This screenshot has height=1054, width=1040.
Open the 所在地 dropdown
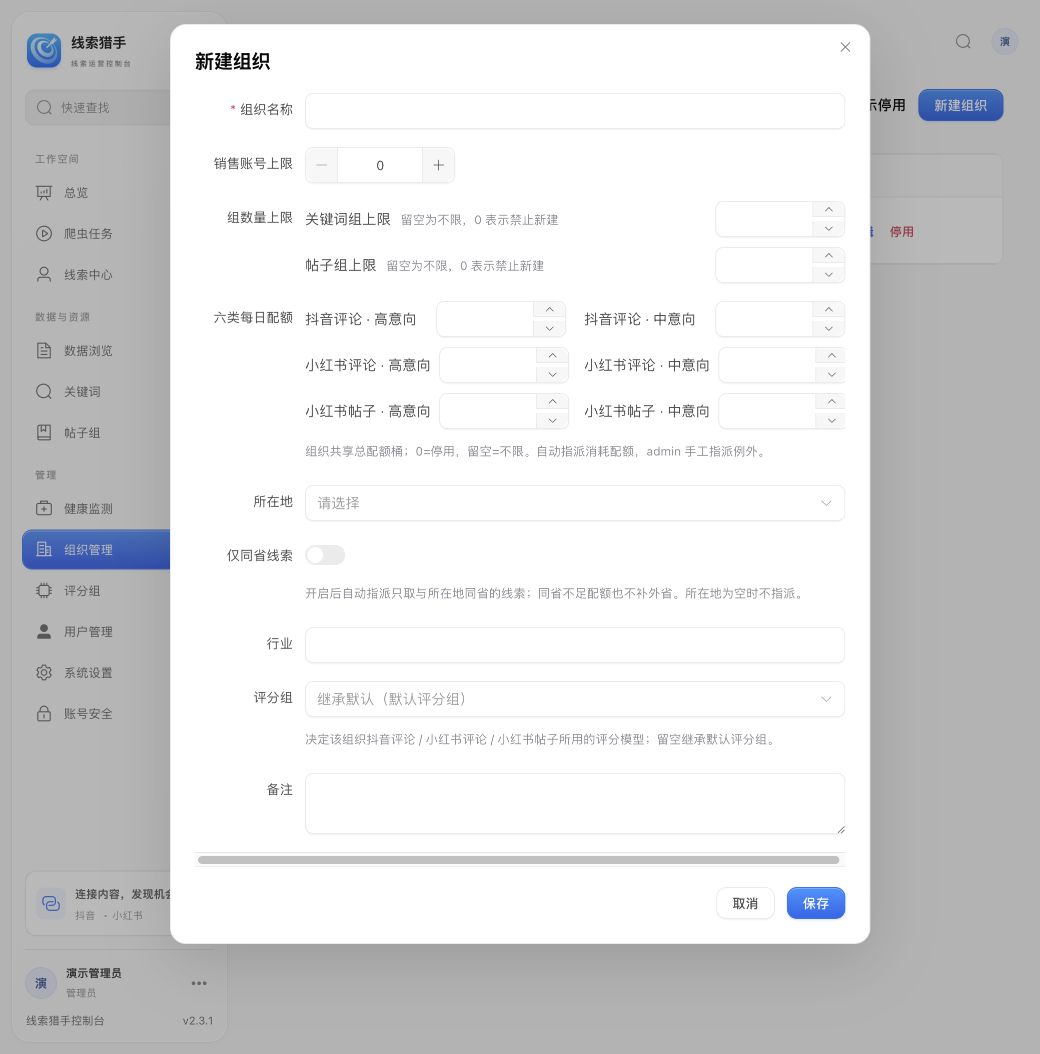point(575,503)
